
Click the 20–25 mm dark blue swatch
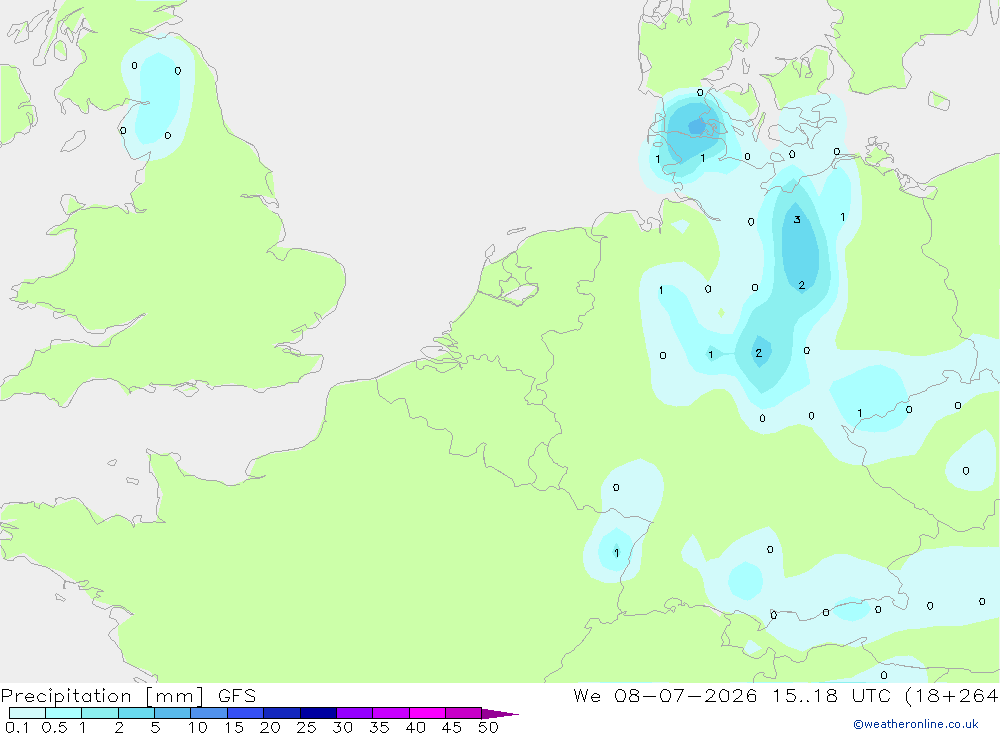pos(281,713)
